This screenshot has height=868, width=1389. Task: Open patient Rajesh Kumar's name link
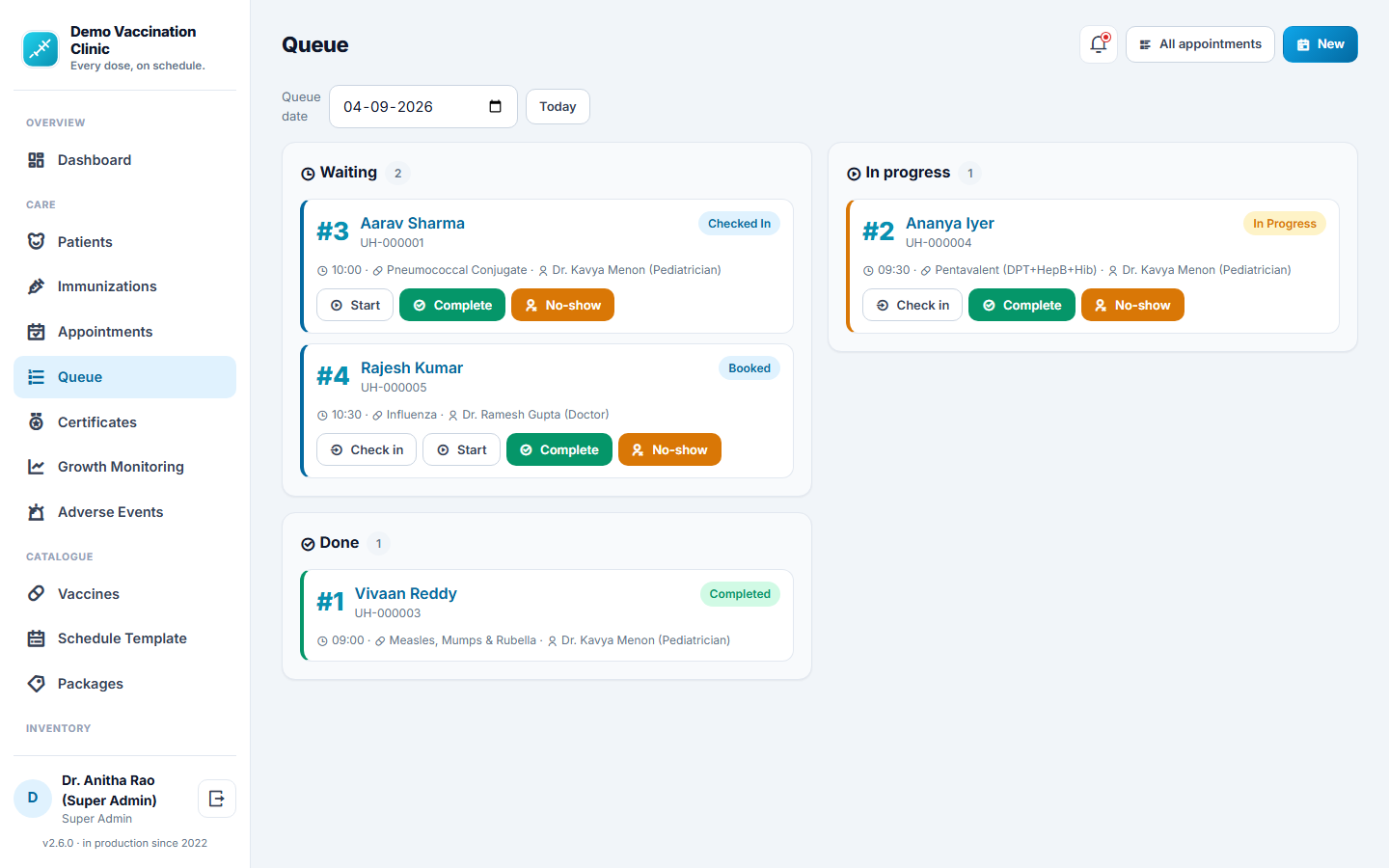coord(412,367)
